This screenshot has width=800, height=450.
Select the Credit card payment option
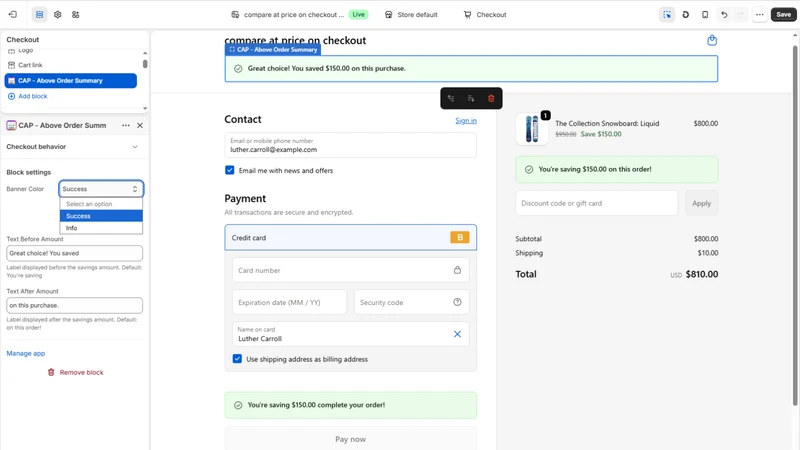click(x=351, y=237)
